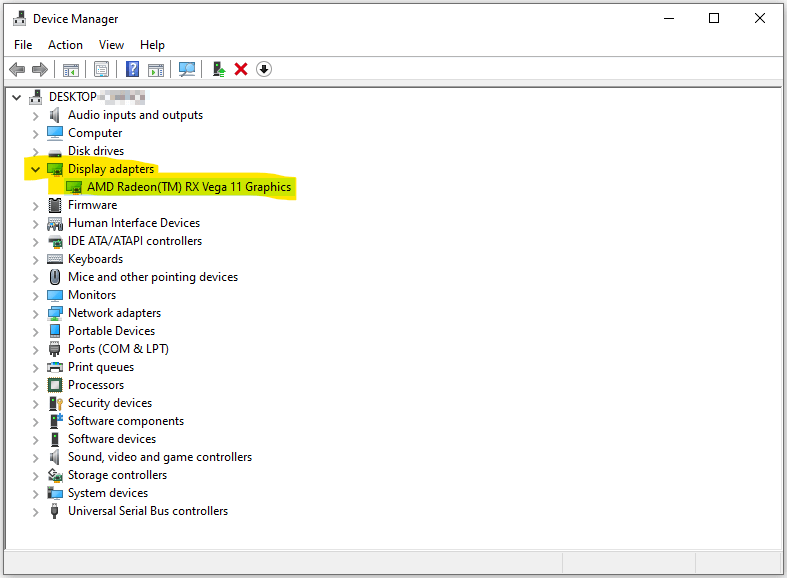Select the Audio inputs and outputs label
This screenshot has height=578, width=787.
[136, 115]
